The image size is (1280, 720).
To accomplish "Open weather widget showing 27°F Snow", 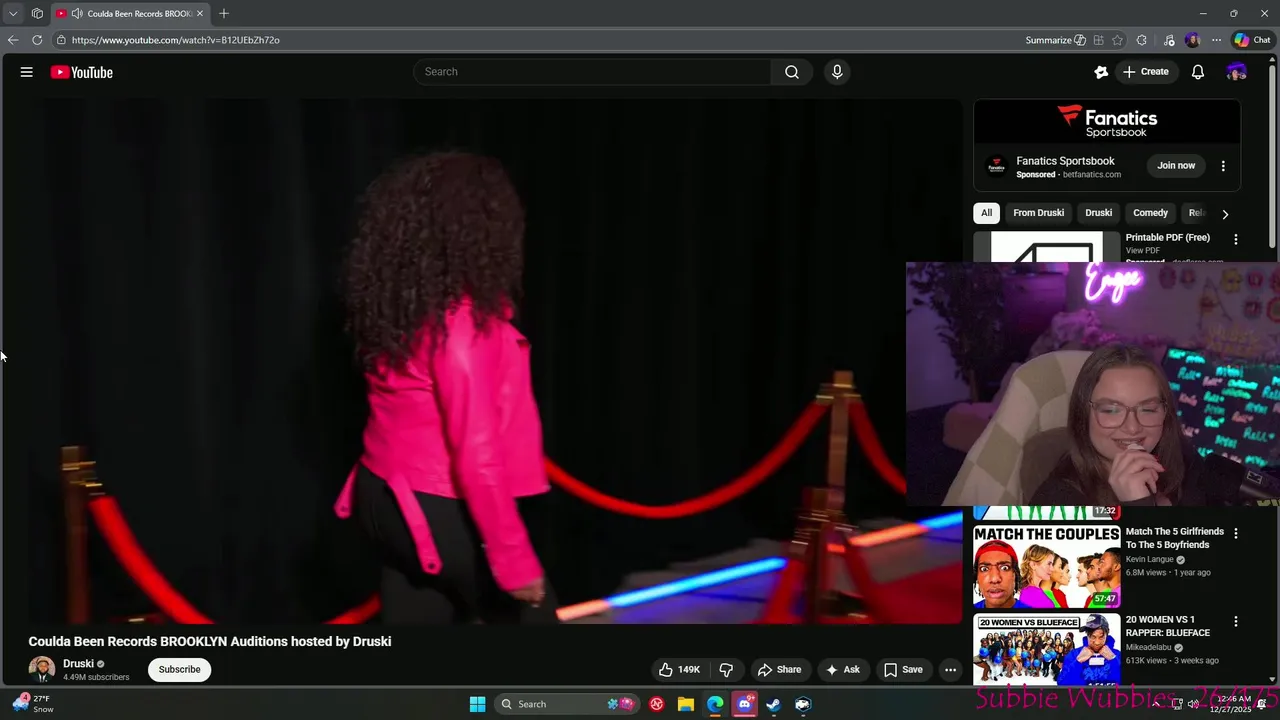I will pos(32,704).
